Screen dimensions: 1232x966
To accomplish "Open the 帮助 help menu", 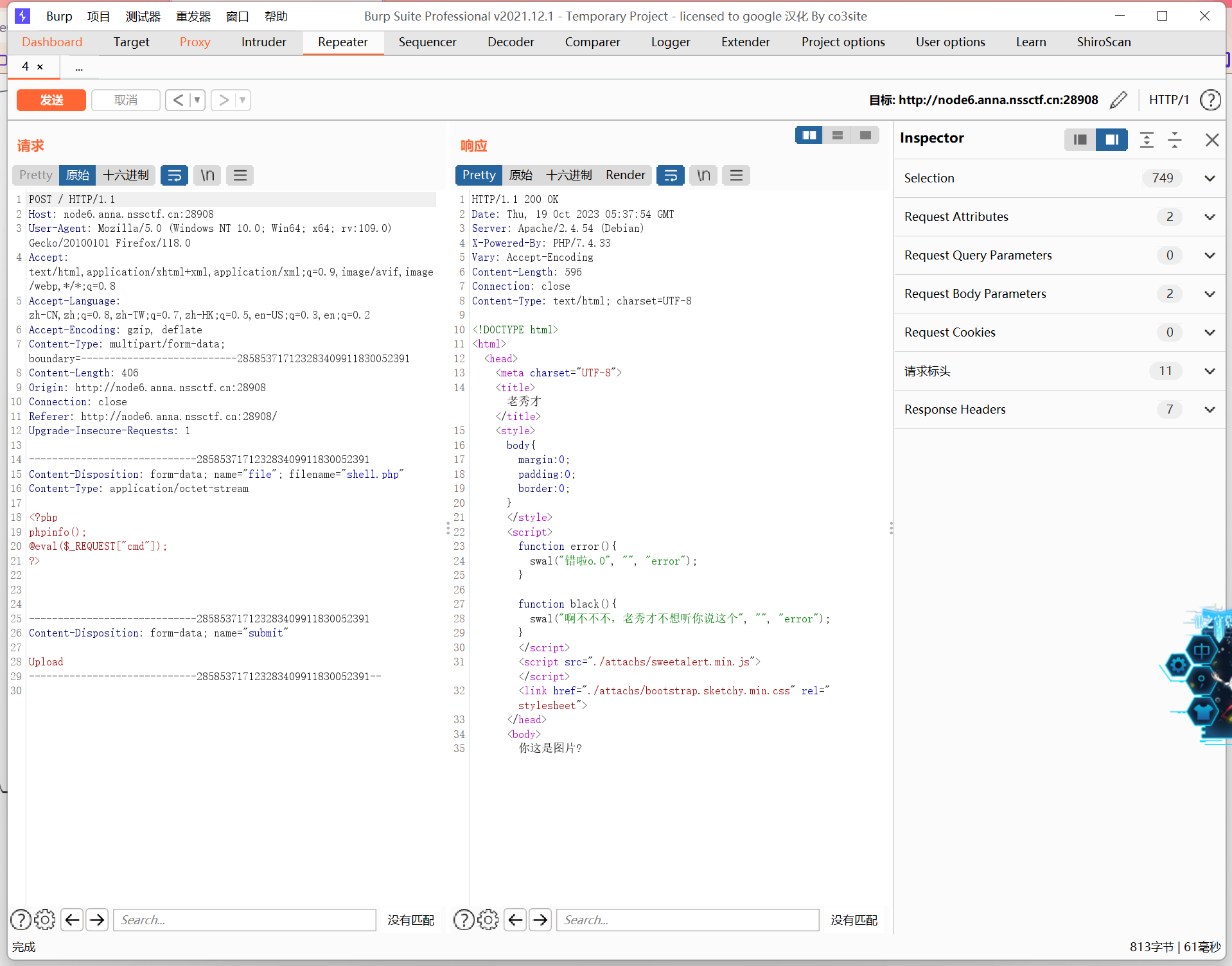I will click(276, 16).
